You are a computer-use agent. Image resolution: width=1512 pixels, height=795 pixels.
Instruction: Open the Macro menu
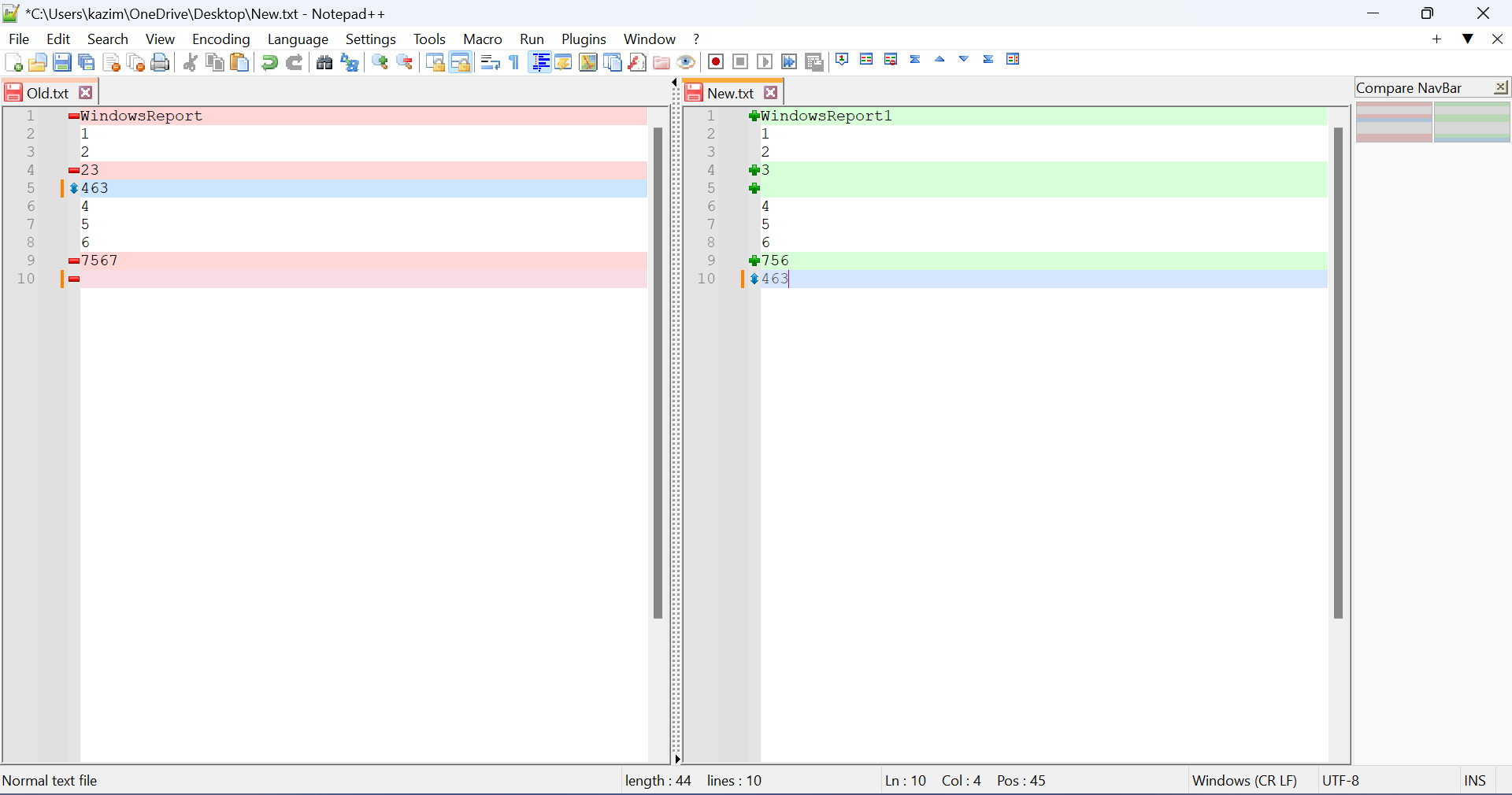(483, 39)
